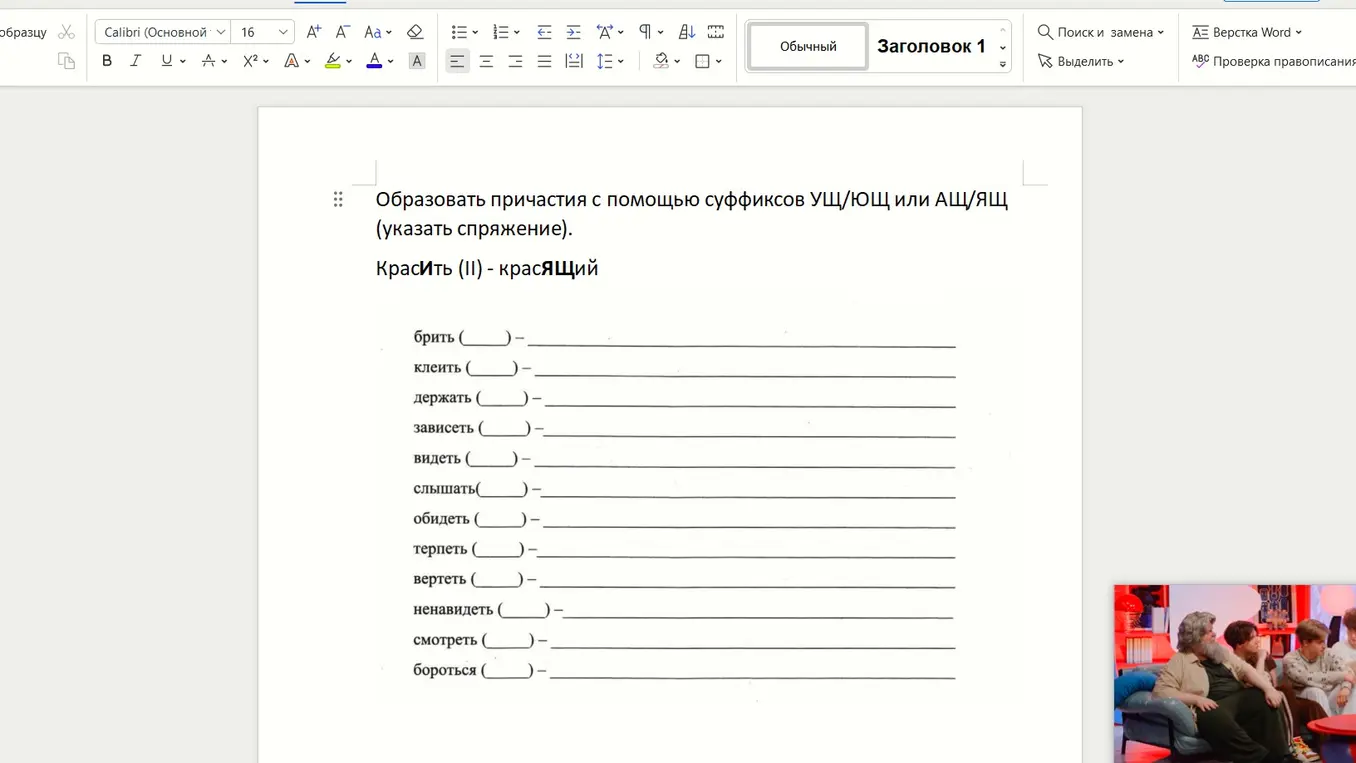Image resolution: width=1356 pixels, height=763 pixels.
Task: Click the webcam video thumbnail
Action: [x=1235, y=674]
